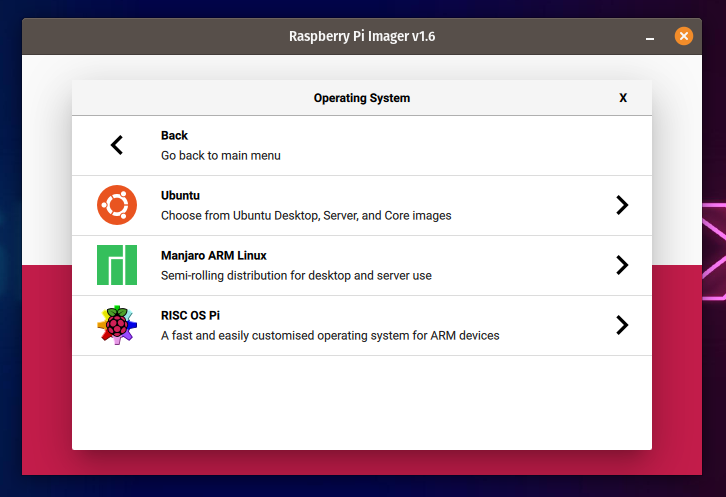The height and width of the screenshot is (497, 726).
Task: Click the RISC OS Pi raspberry icon
Action: (117, 325)
